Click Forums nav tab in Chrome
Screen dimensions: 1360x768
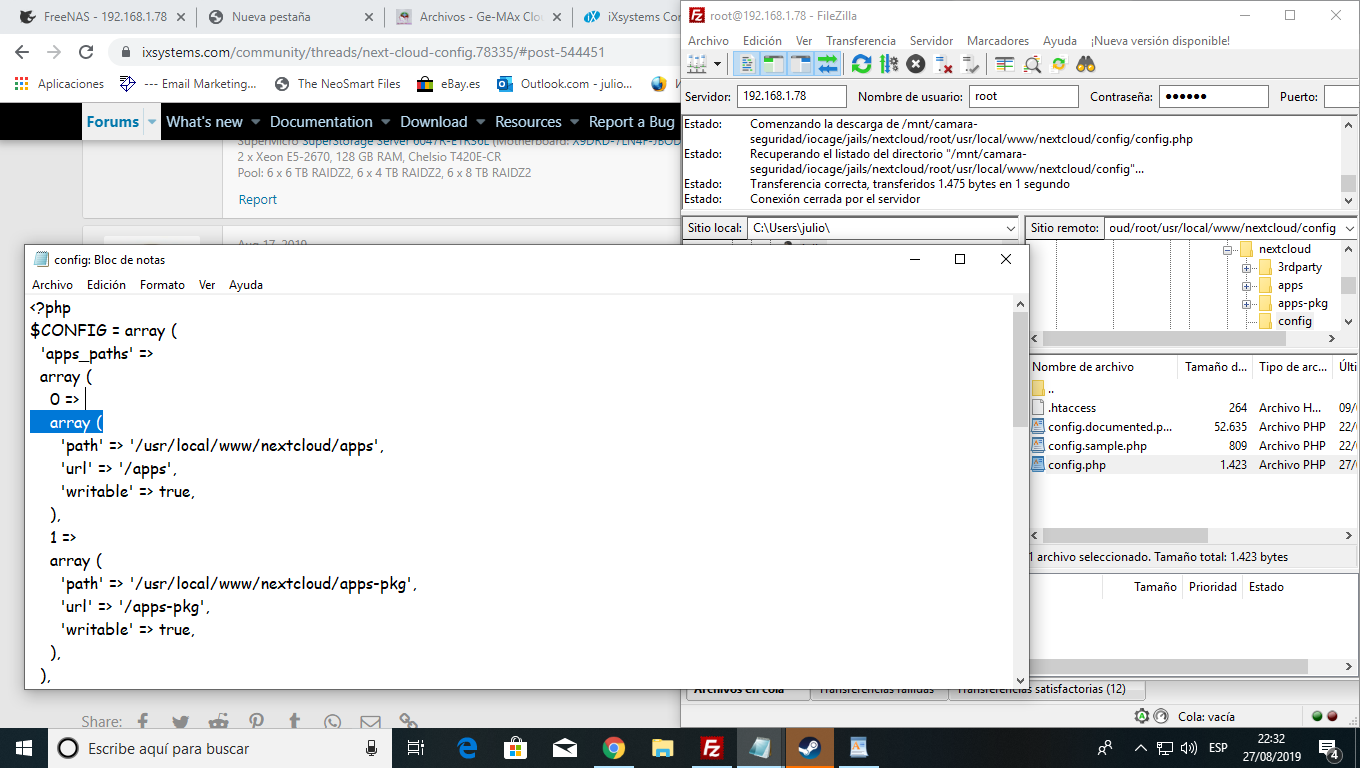[x=113, y=122]
